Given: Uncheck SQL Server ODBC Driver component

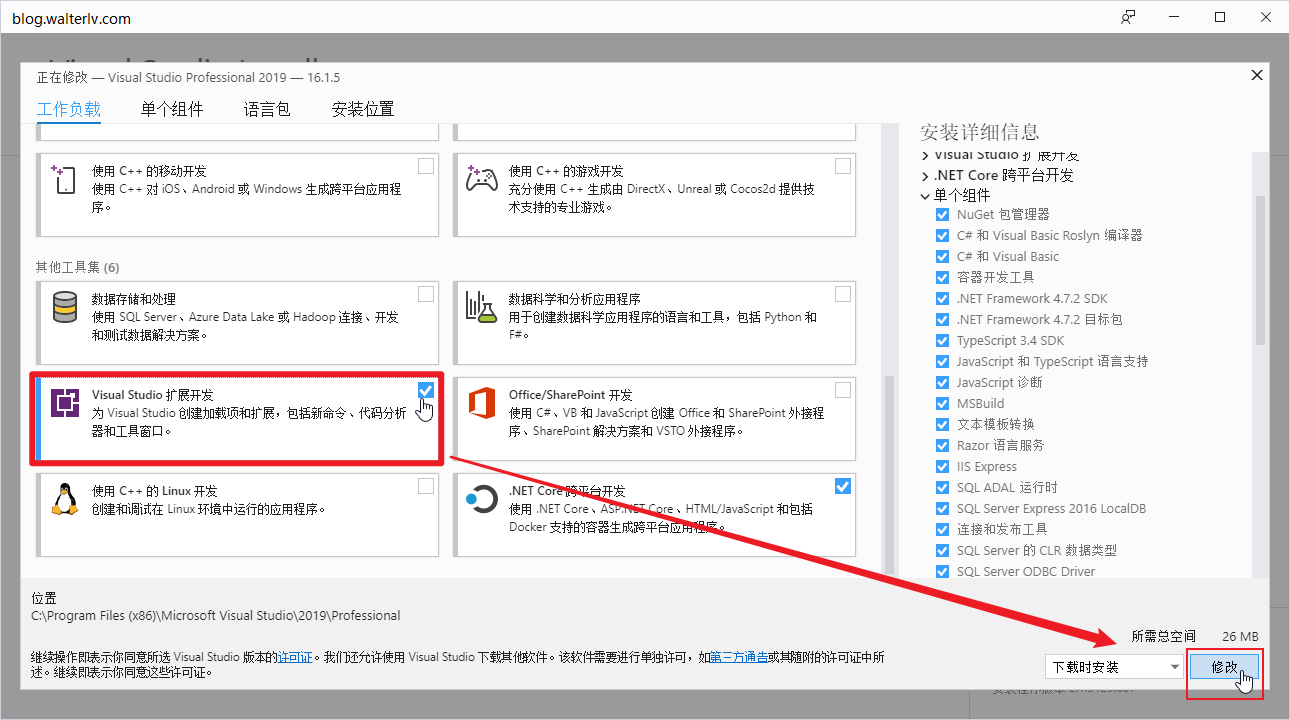Looking at the screenshot, I should [942, 572].
